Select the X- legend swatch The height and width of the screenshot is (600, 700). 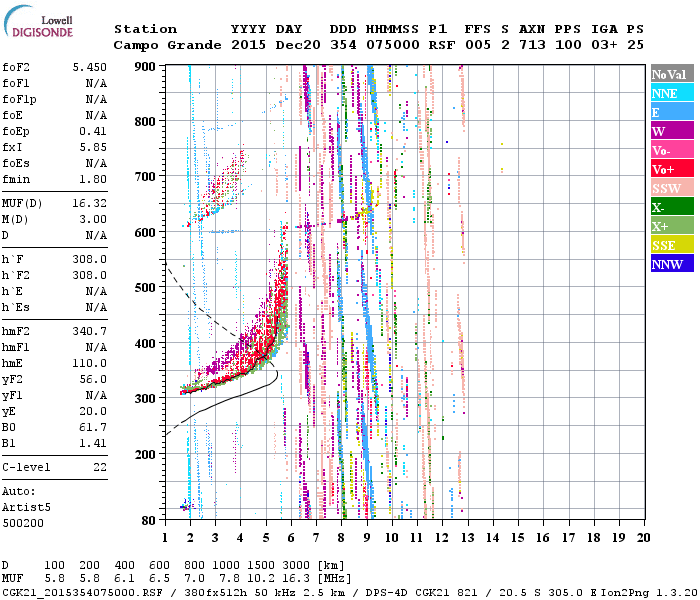point(672,207)
